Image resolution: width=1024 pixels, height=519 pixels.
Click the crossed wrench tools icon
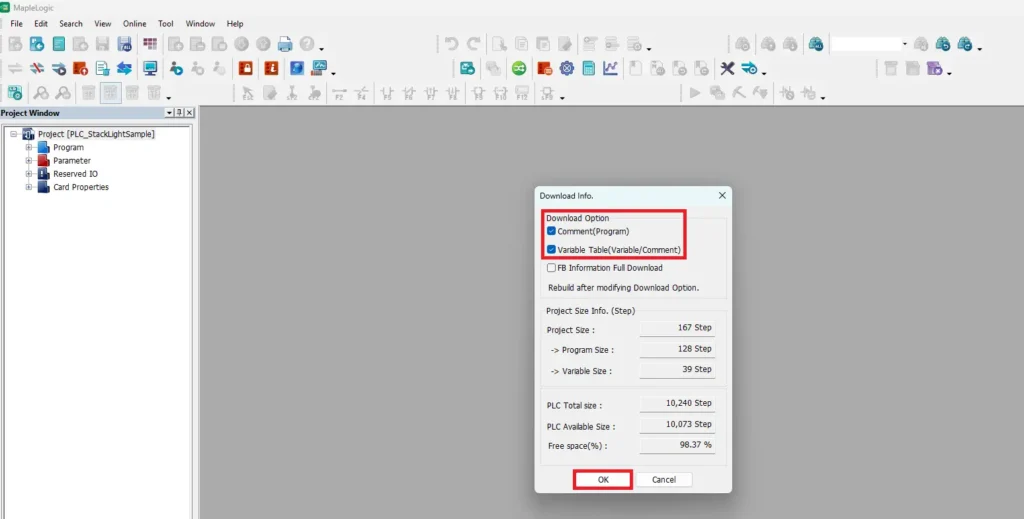pos(728,68)
